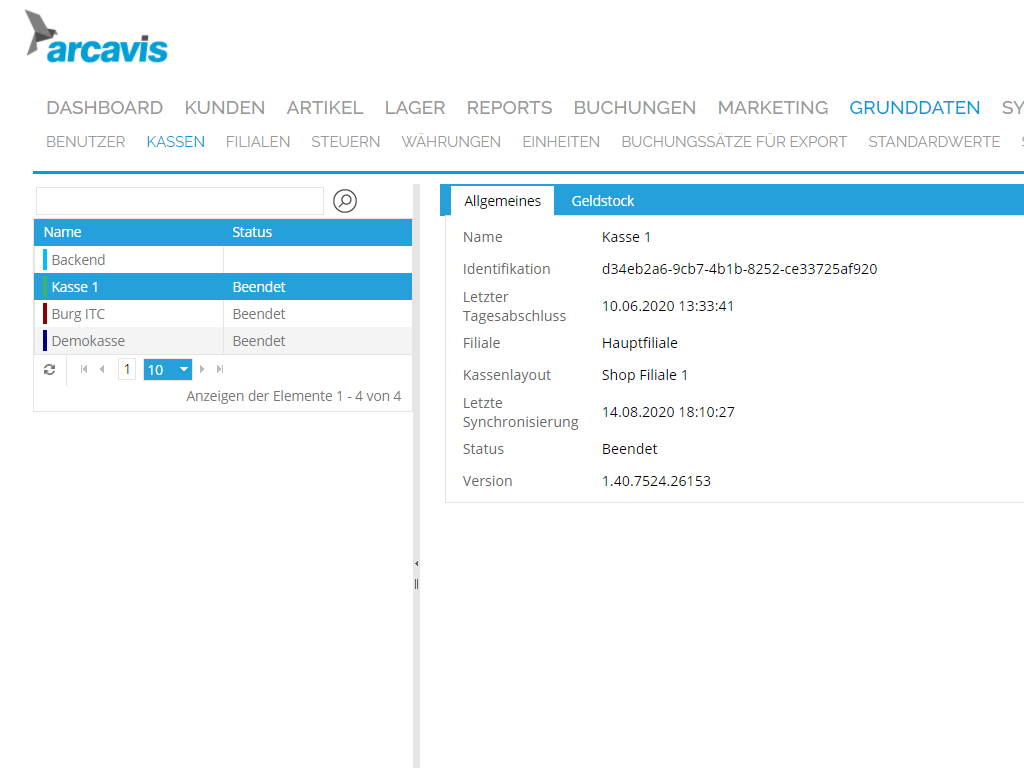Sort the list by Status column
The image size is (1024, 768).
pos(252,232)
